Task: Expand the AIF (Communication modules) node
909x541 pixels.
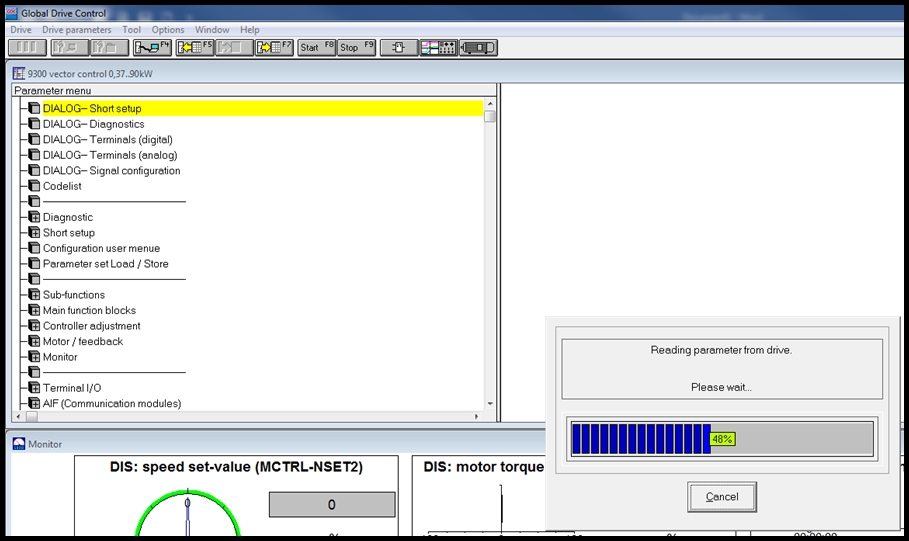Action: click(34, 404)
